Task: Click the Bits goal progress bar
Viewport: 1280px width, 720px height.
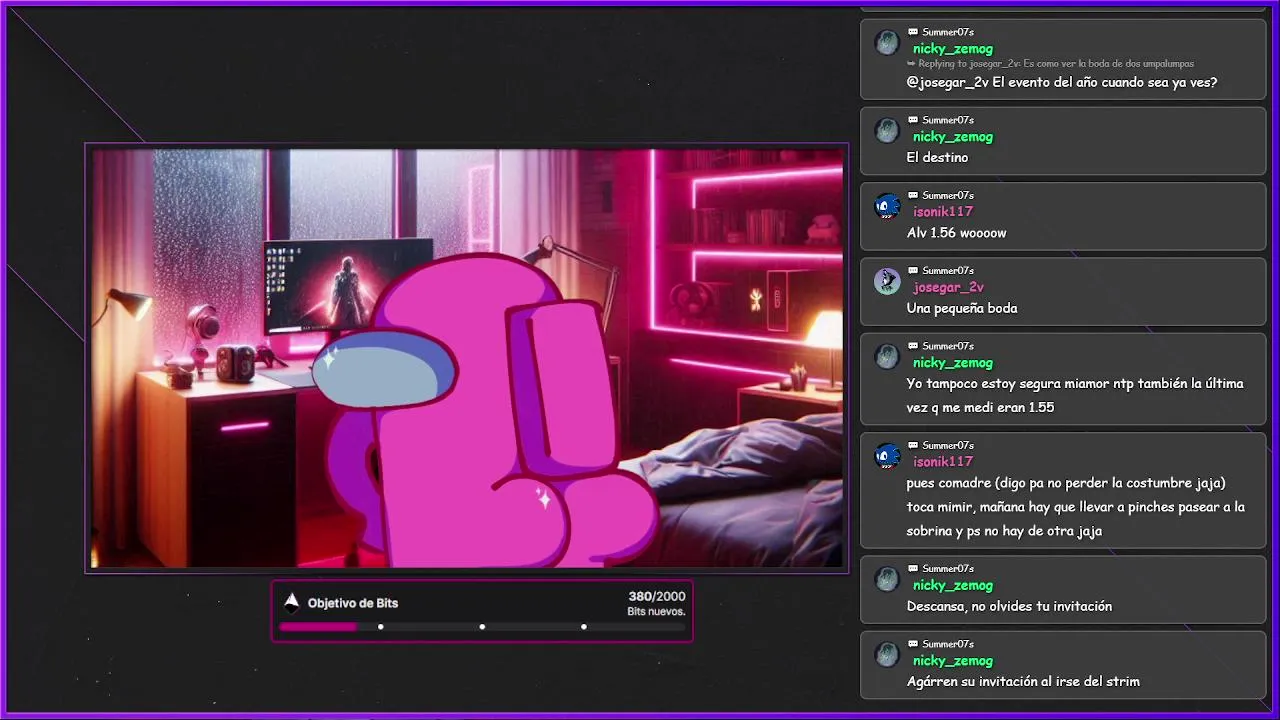Action: point(482,627)
